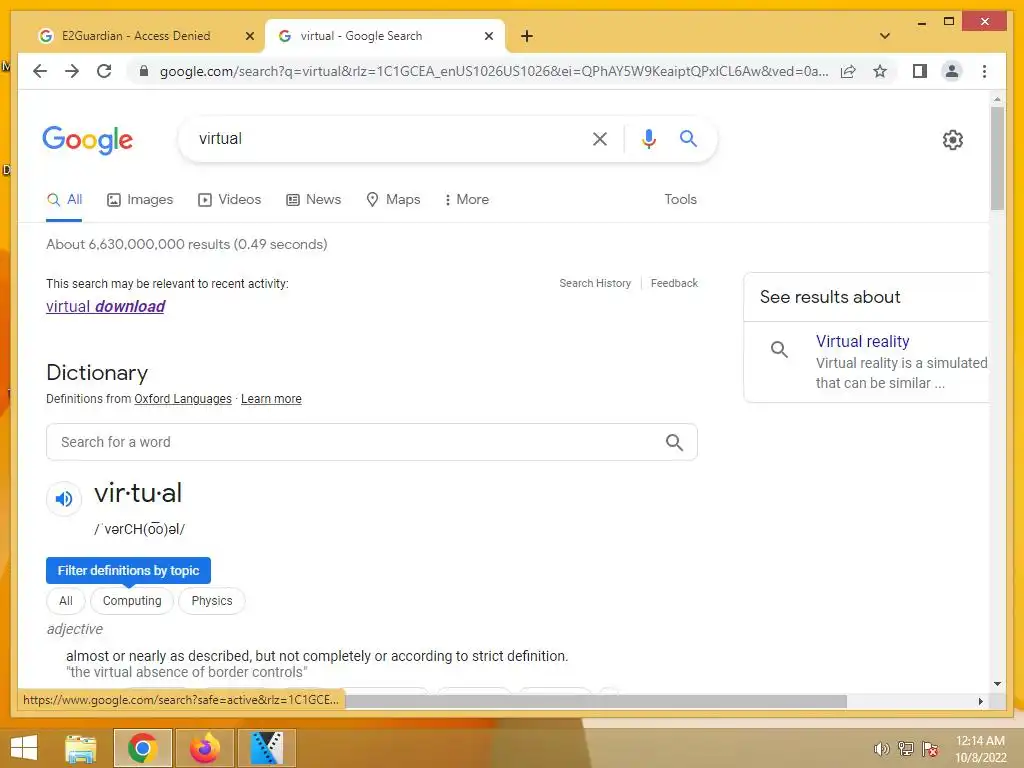The image size is (1024, 768).
Task: Bookmark this page with star
Action: point(880,71)
